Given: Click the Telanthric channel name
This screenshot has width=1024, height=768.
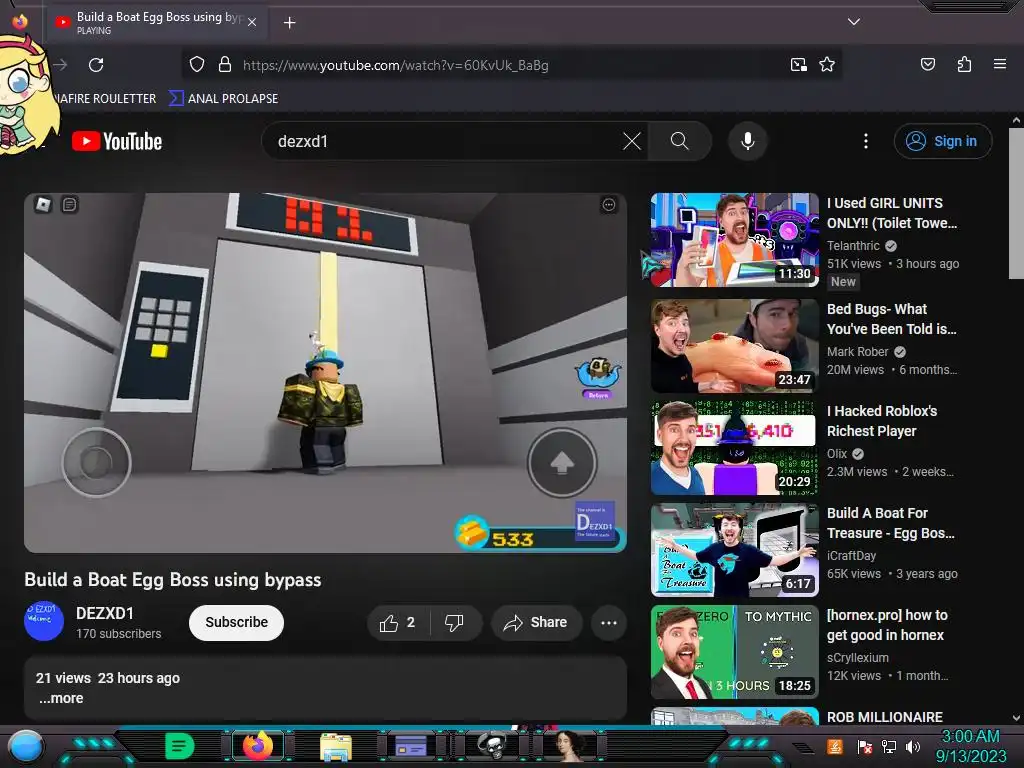Looking at the screenshot, I should point(853,246).
